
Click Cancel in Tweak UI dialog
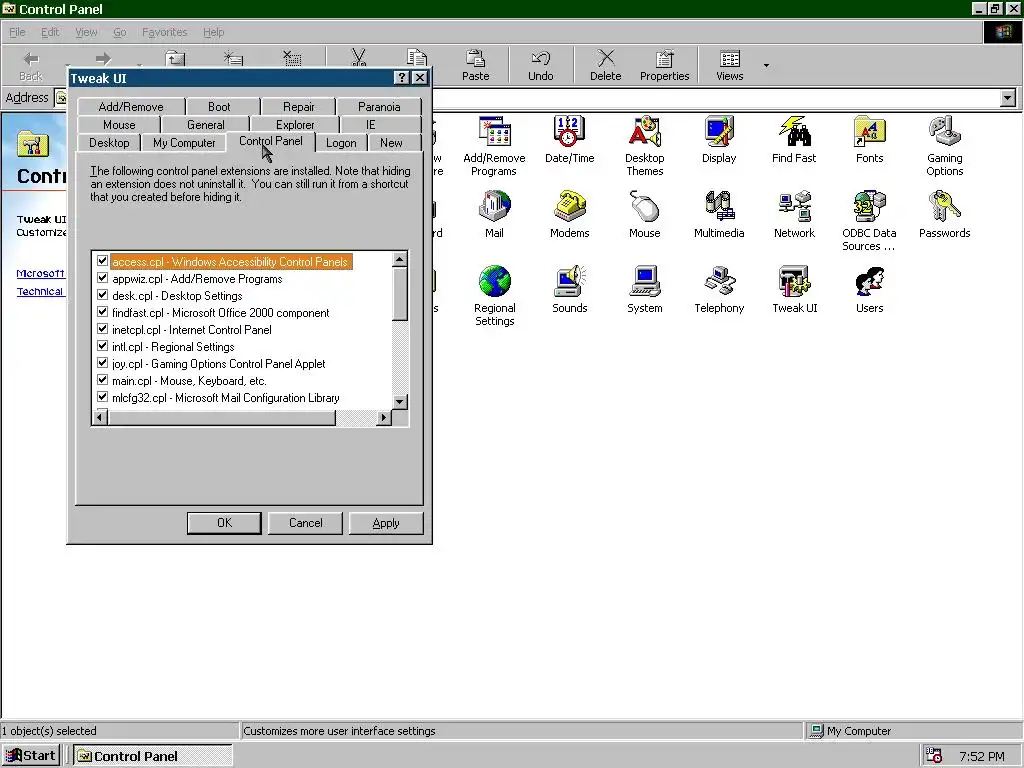tap(305, 523)
